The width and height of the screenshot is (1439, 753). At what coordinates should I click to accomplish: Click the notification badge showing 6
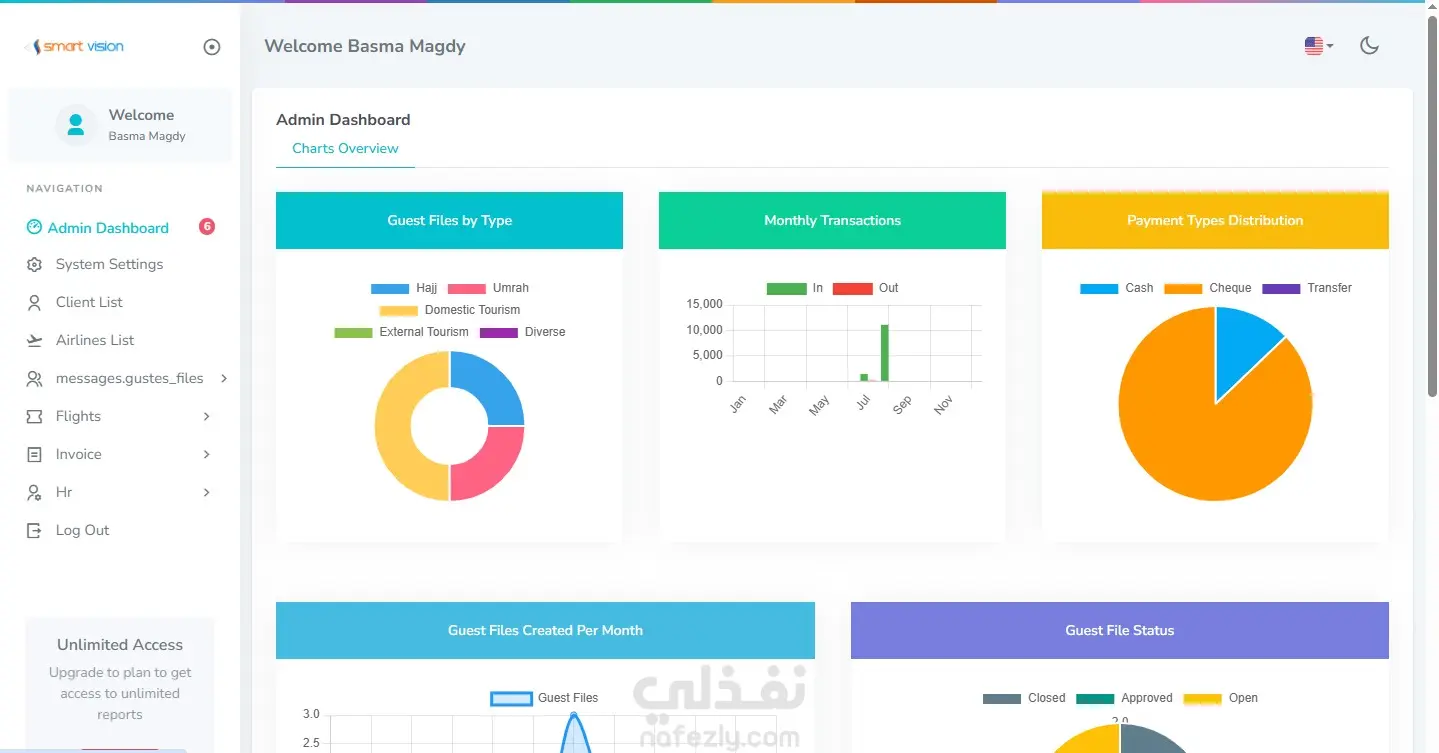click(x=207, y=227)
